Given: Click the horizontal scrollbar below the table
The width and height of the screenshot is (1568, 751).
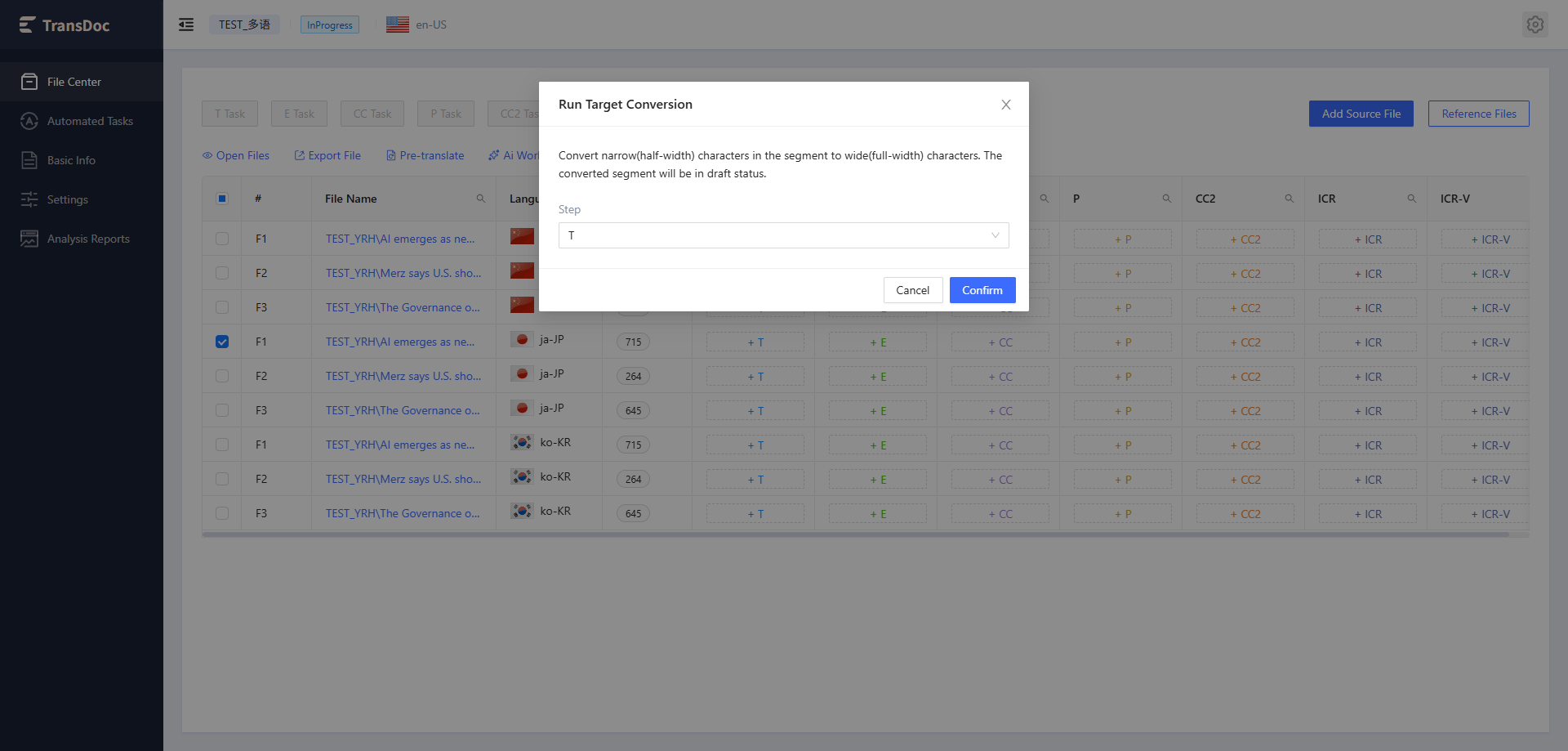Looking at the screenshot, I should pos(855,534).
